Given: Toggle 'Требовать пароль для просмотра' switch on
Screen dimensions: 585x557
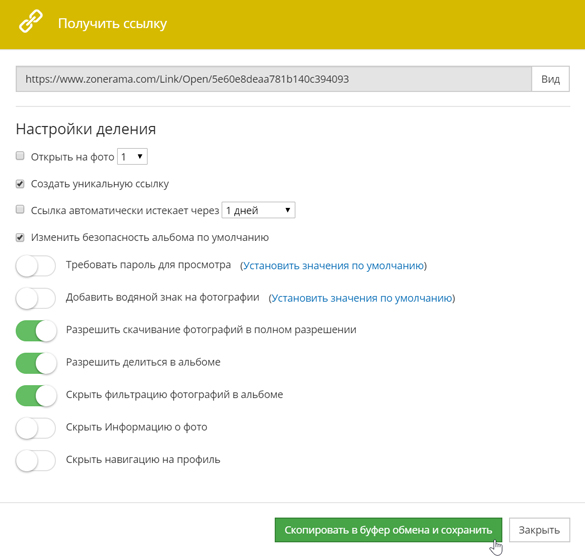Looking at the screenshot, I should (x=36, y=266).
